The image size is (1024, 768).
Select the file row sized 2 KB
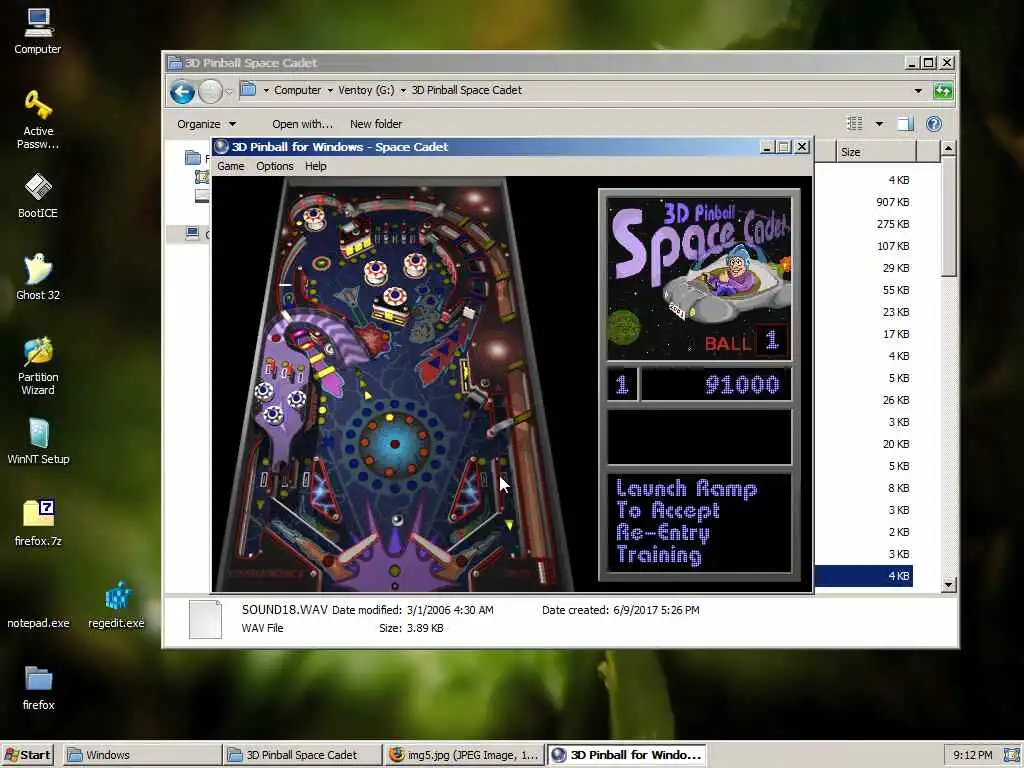point(863,532)
